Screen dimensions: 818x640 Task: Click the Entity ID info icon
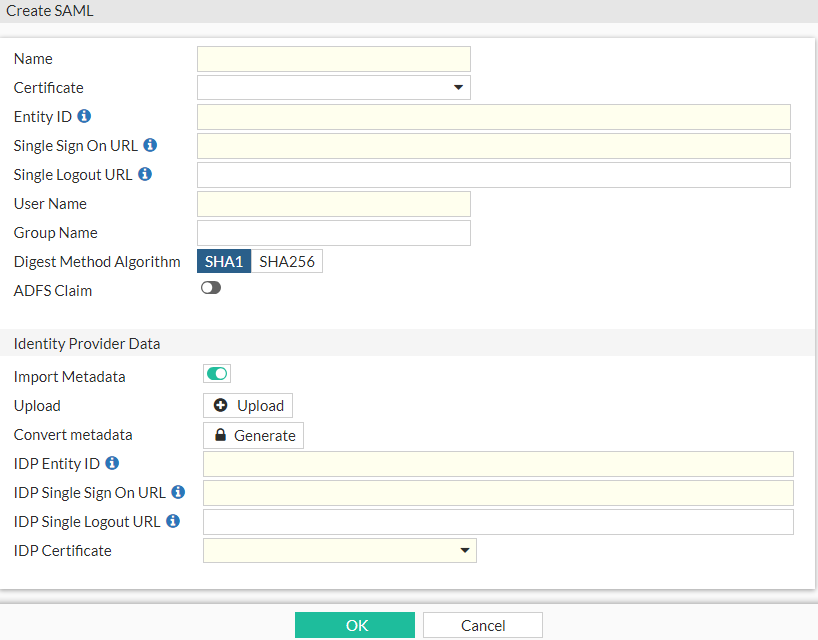tap(84, 116)
